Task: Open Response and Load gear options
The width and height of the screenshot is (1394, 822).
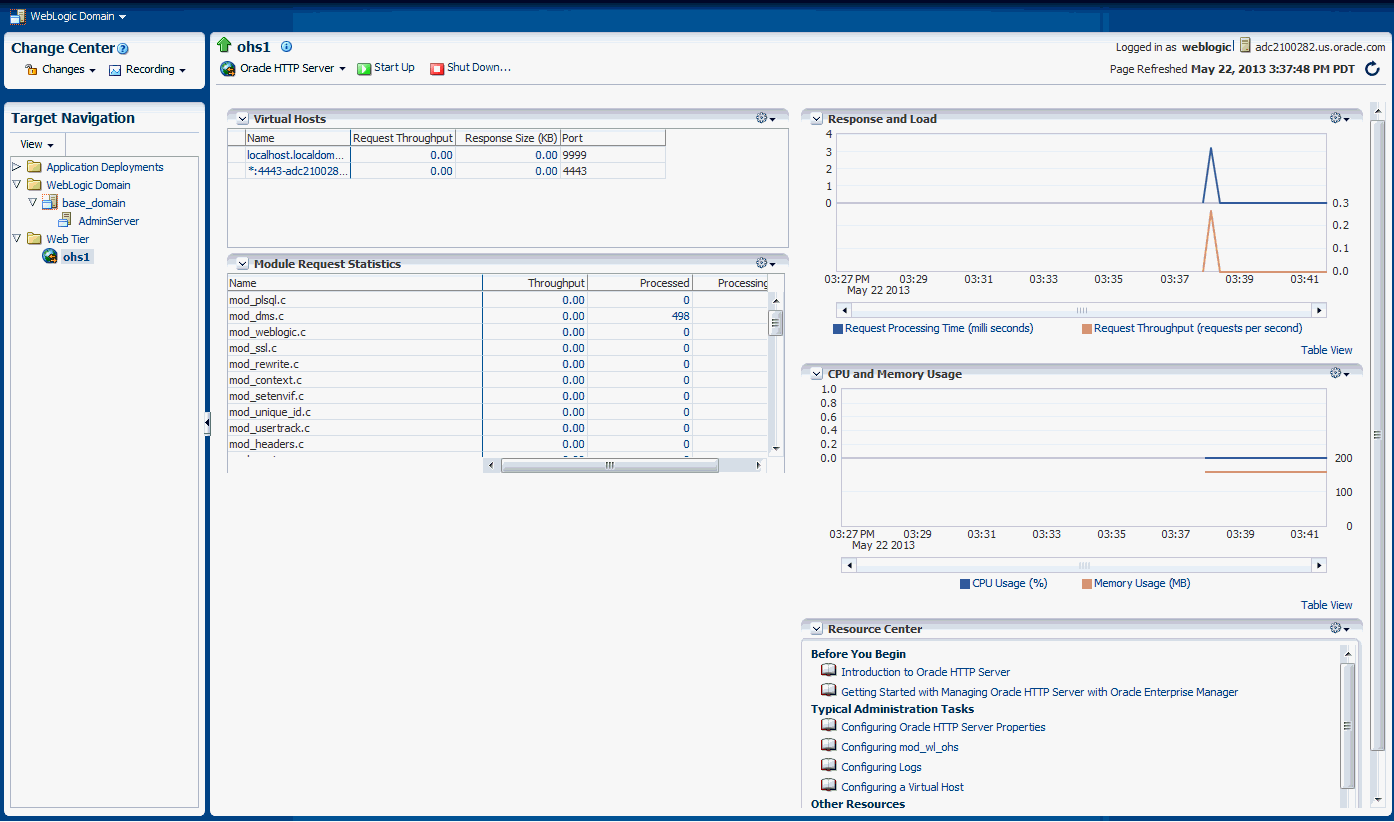Action: 1339,118
